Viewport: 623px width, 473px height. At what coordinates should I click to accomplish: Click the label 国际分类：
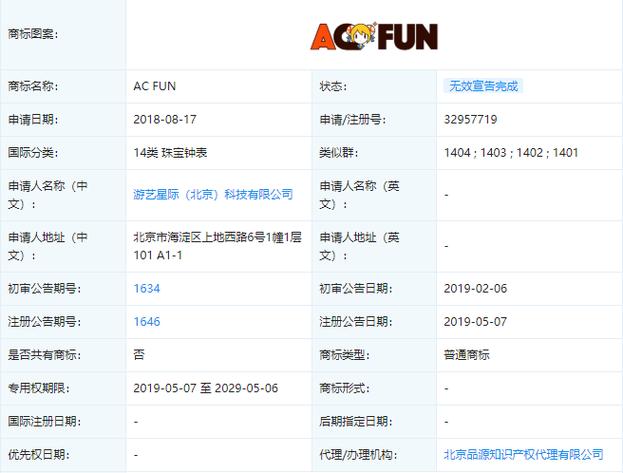[33, 153]
